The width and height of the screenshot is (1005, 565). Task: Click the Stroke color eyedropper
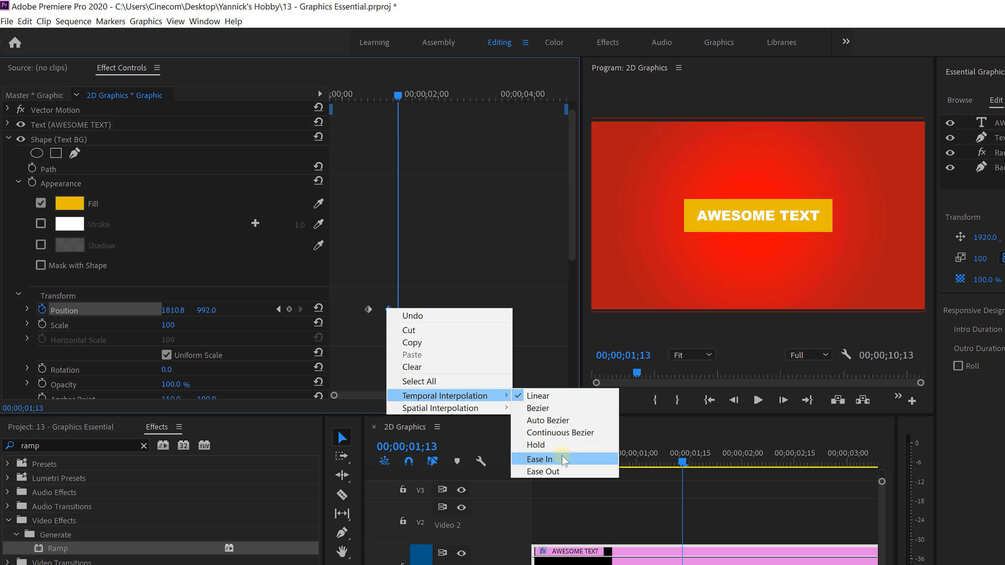[x=318, y=224]
